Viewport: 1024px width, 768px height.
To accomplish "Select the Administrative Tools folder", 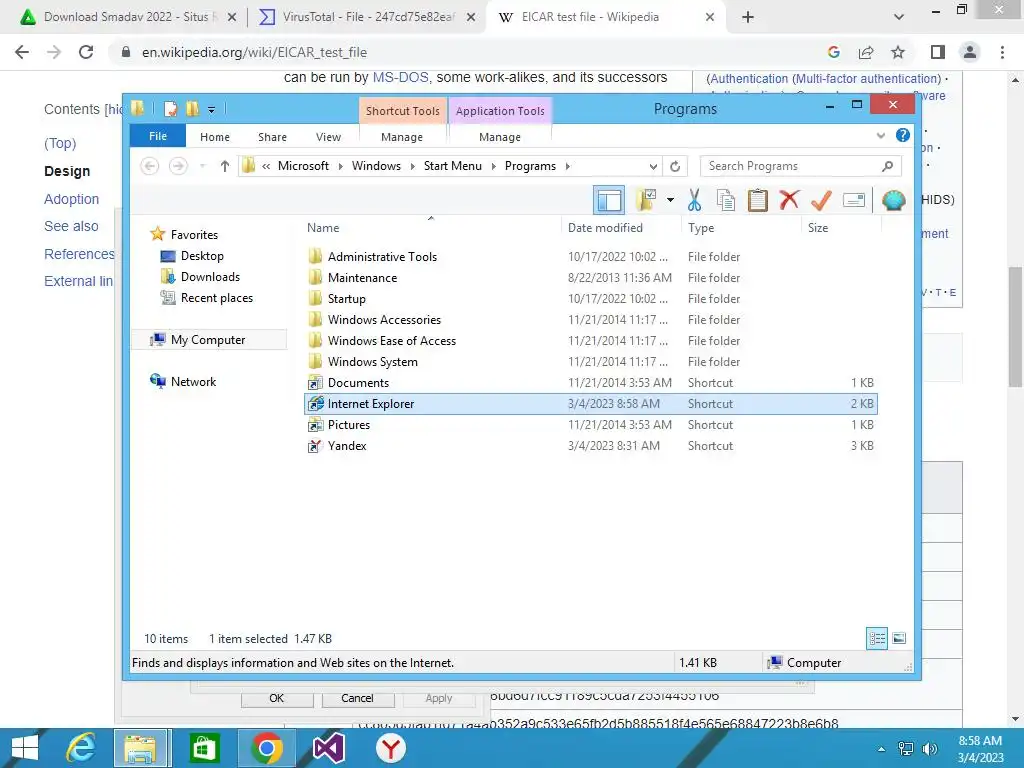I will coord(382,257).
